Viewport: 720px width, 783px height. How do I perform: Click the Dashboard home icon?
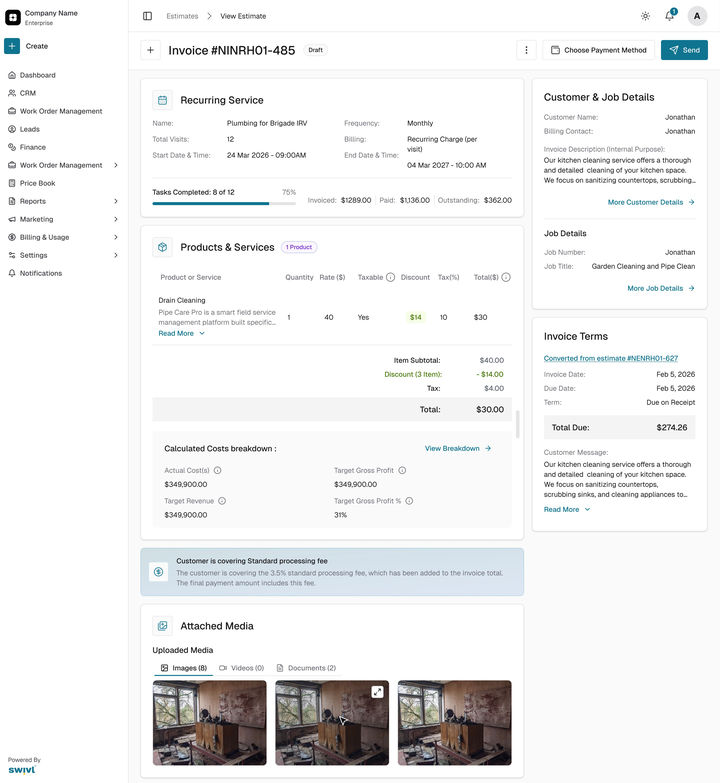pyautogui.click(x=12, y=75)
